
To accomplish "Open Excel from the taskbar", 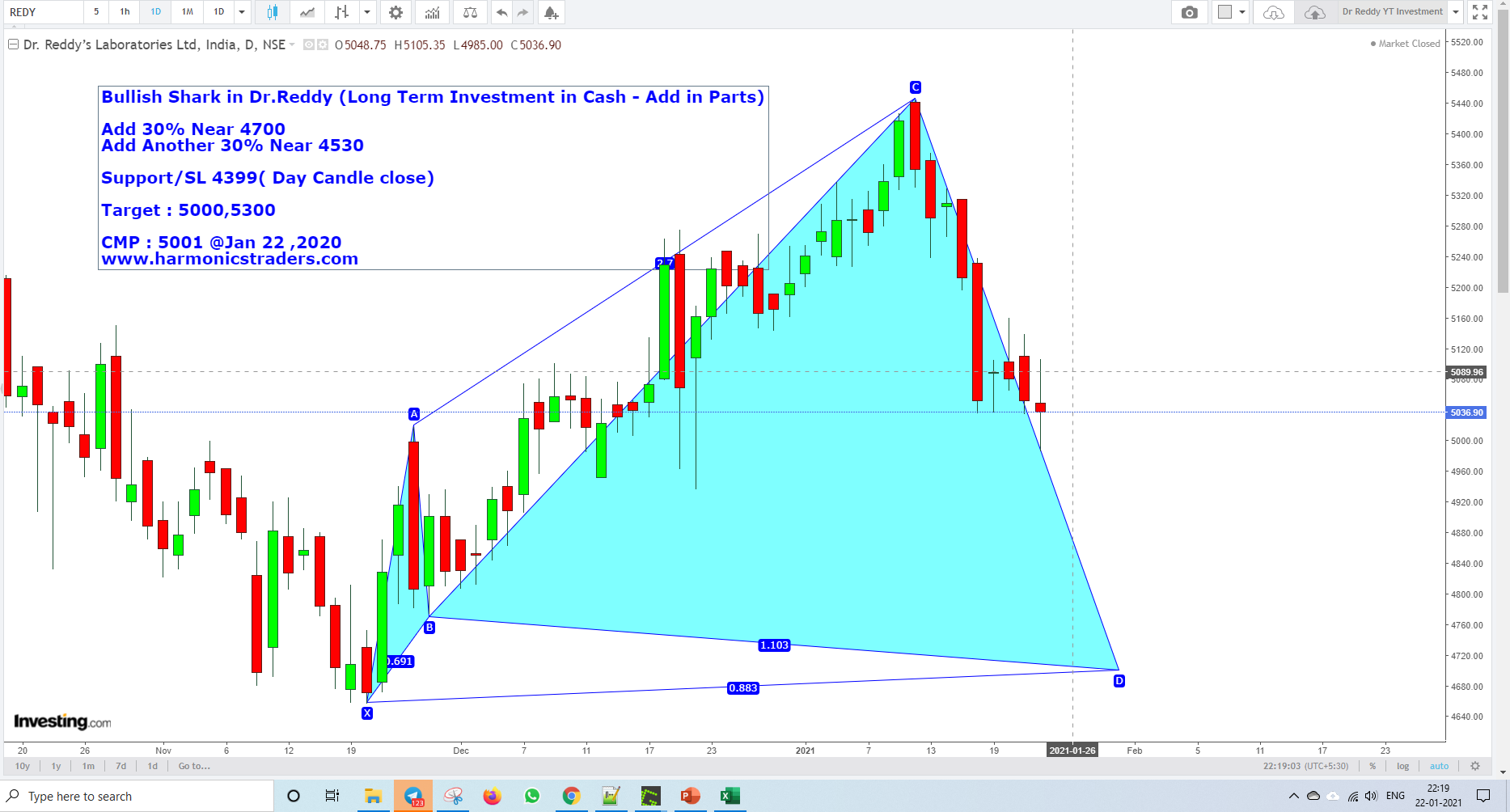I will 730,796.
